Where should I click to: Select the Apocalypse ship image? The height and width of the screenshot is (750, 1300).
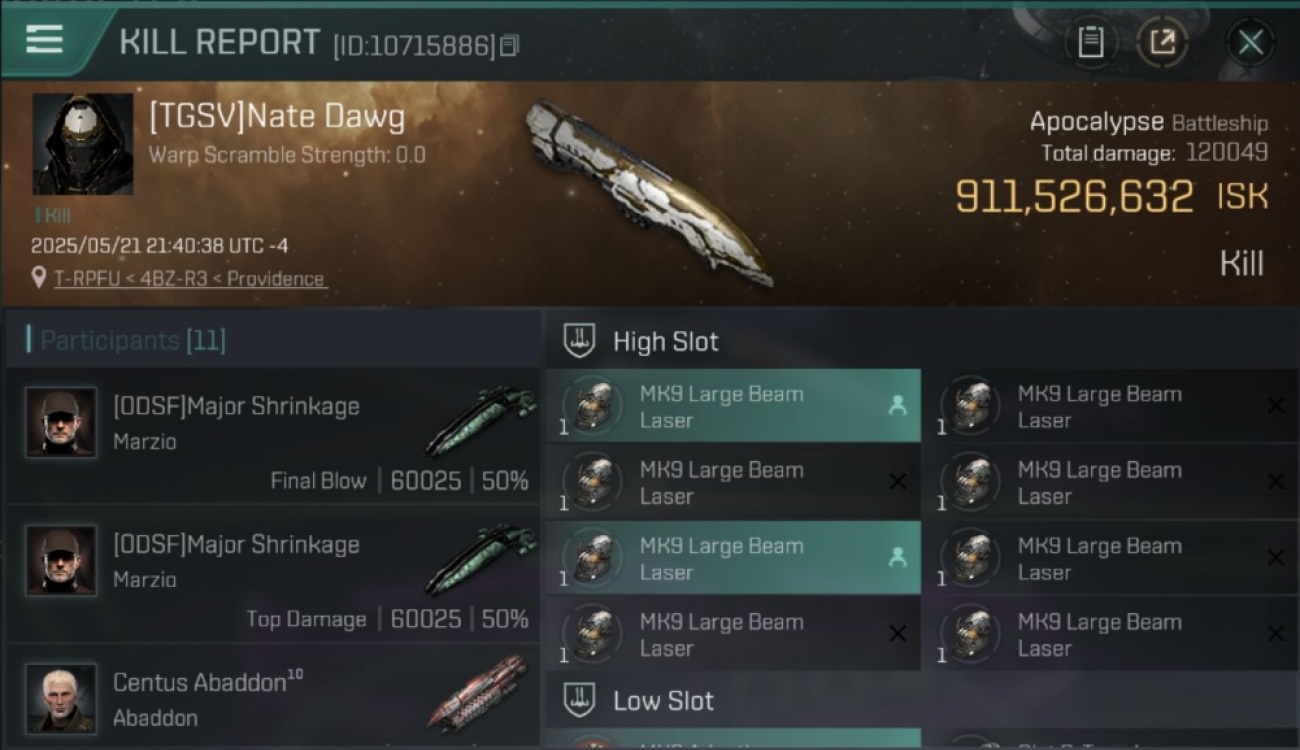coord(650,192)
